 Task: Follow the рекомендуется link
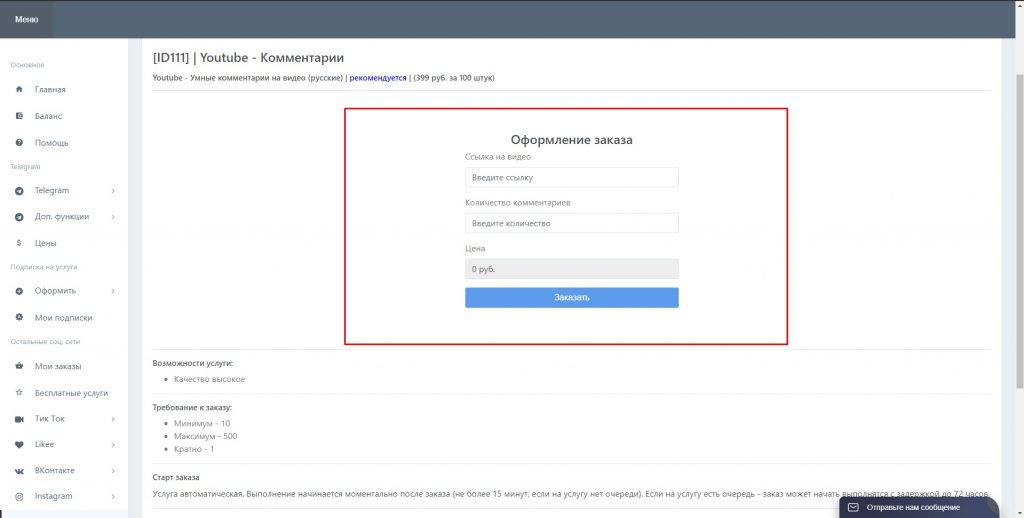[x=378, y=78]
